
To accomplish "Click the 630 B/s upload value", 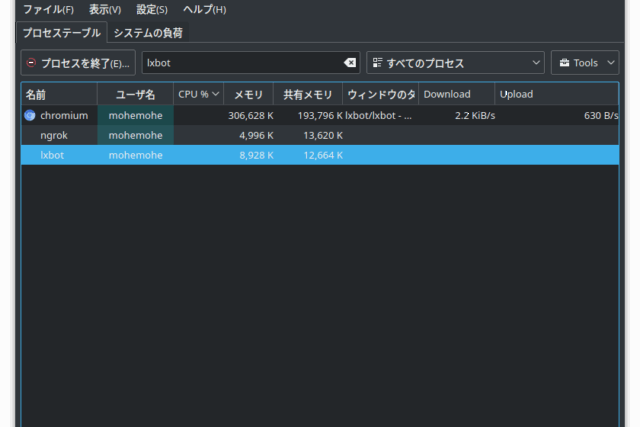I will (601, 116).
